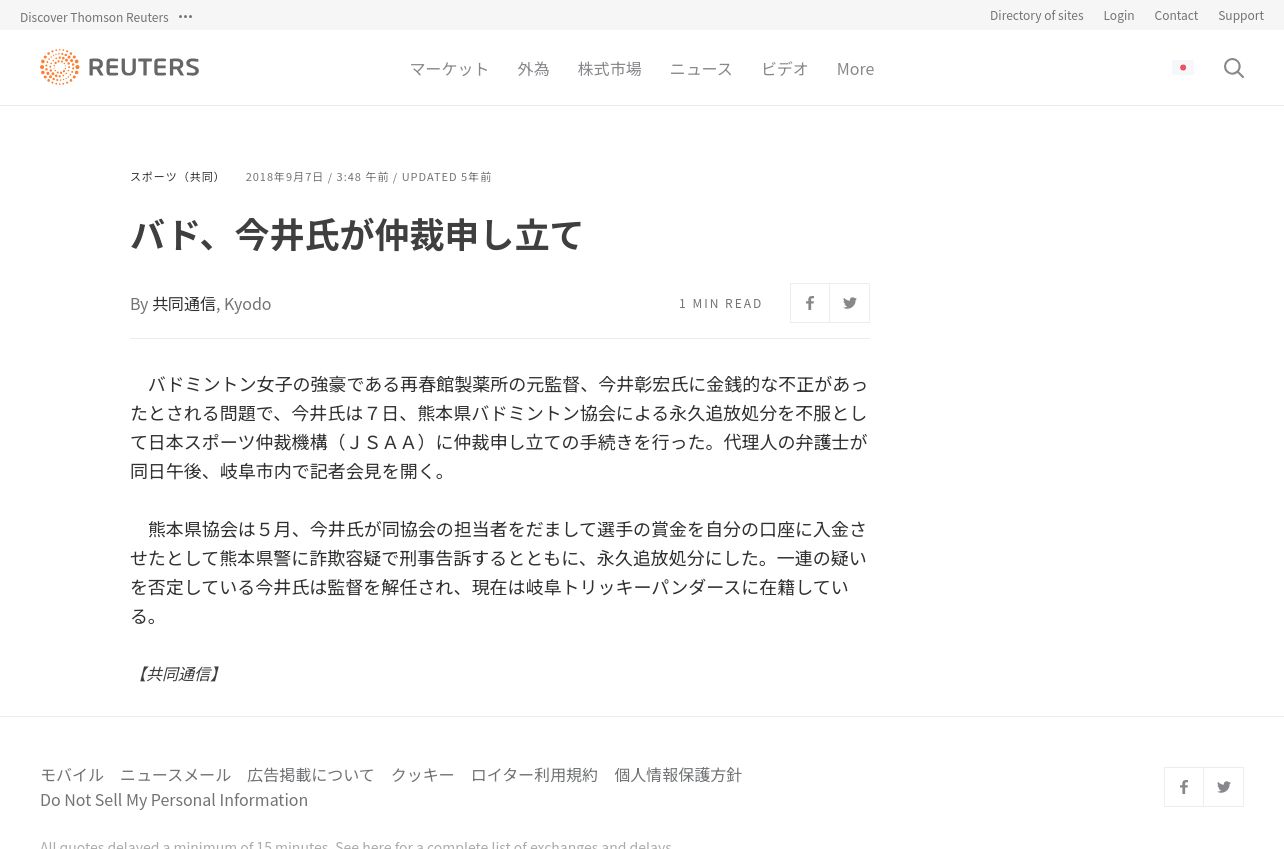The height and width of the screenshot is (849, 1284).
Task: Click the Login link
Action: pyautogui.click(x=1118, y=15)
